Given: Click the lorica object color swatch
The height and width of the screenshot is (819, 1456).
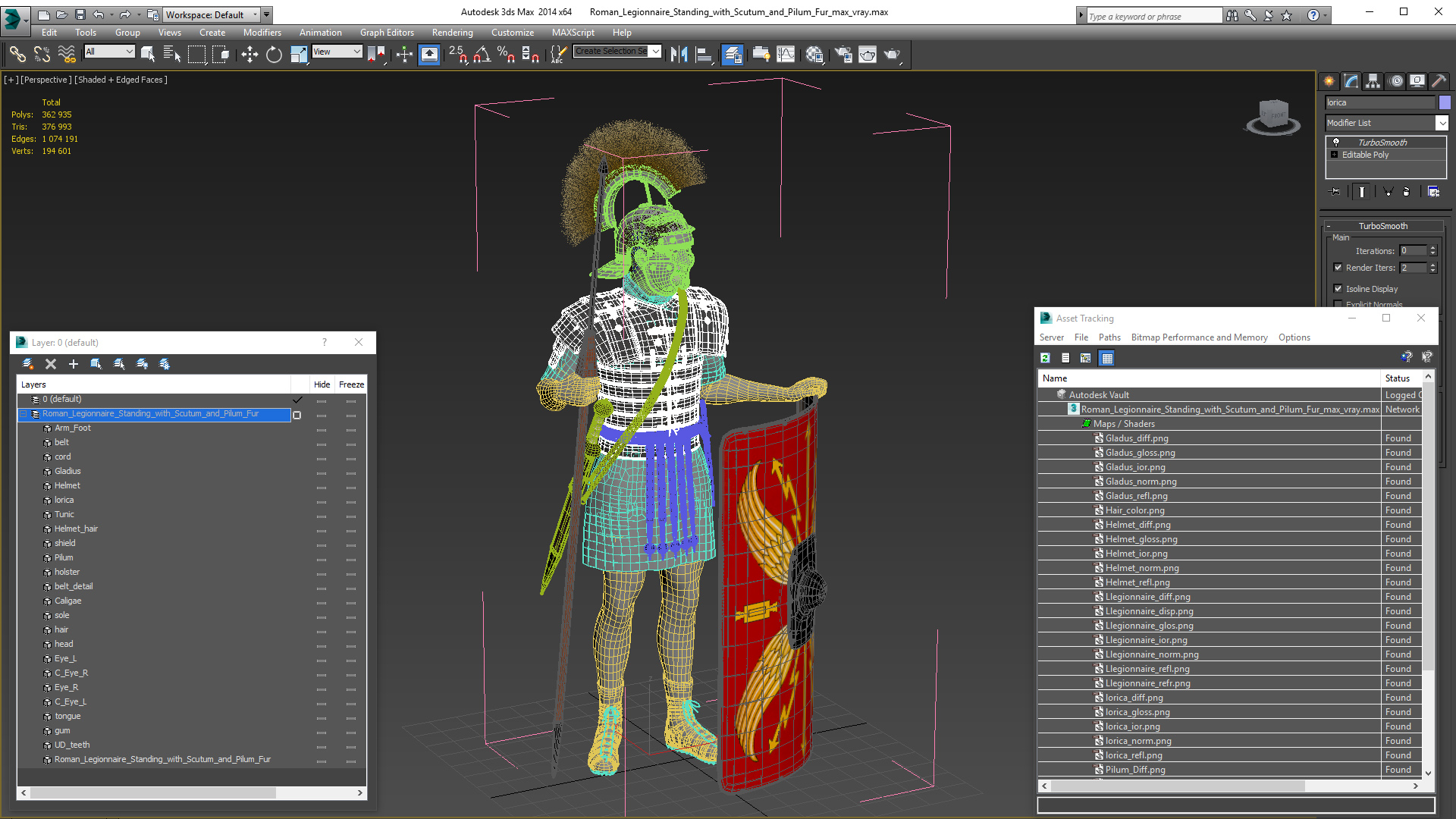Looking at the screenshot, I should [x=1445, y=102].
